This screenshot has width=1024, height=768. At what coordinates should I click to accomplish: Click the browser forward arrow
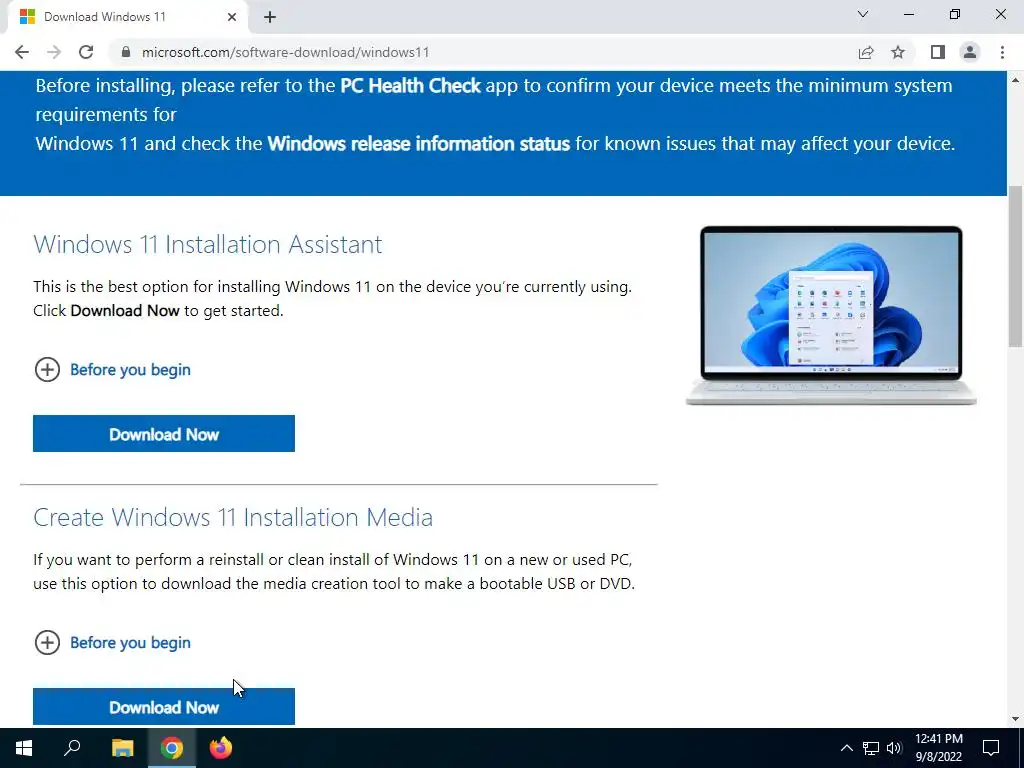(x=54, y=52)
